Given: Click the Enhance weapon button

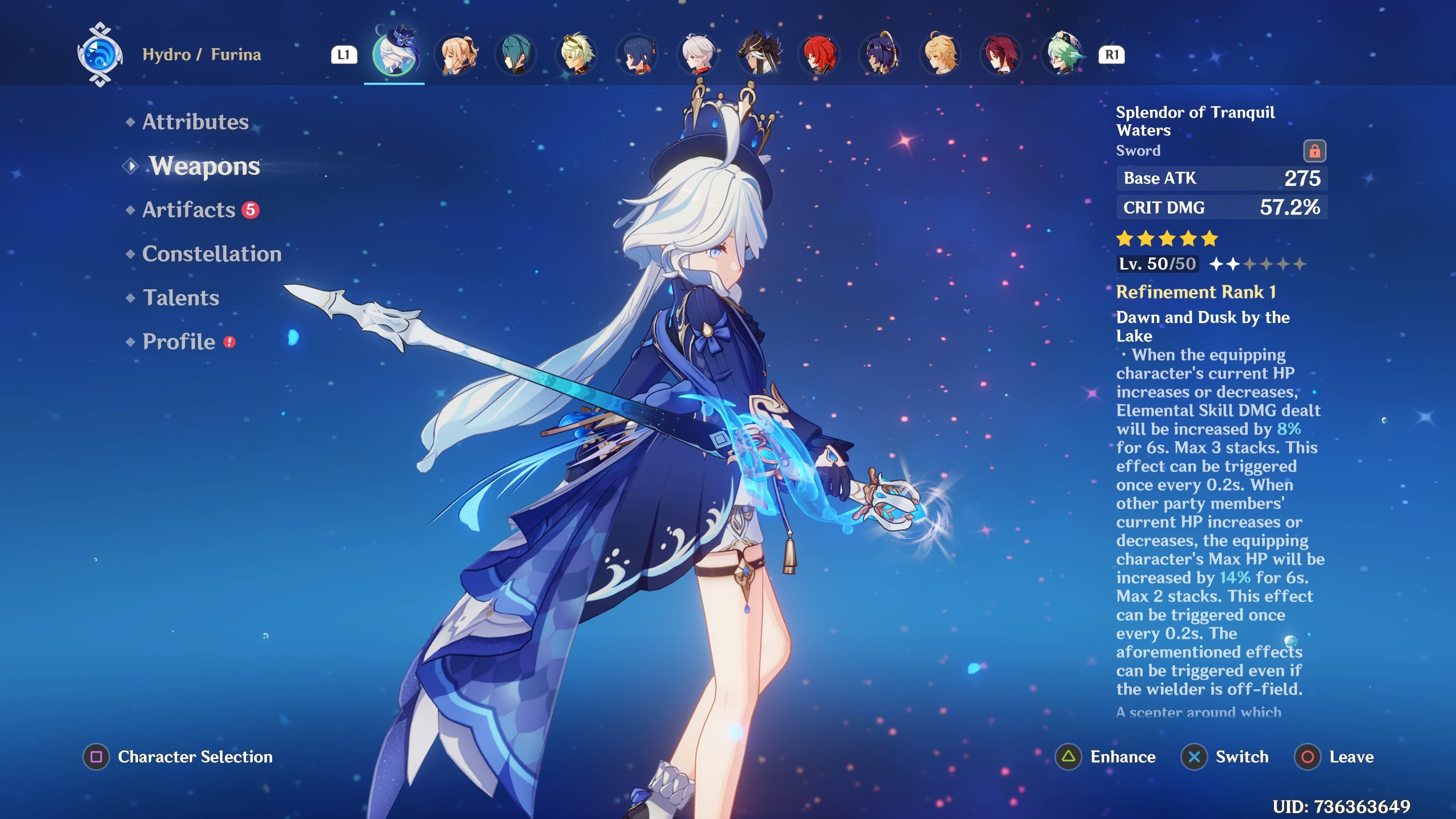Looking at the screenshot, I should [1106, 757].
